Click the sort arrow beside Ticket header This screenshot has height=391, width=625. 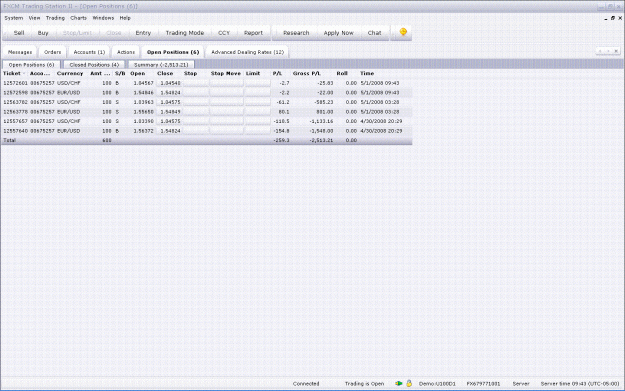point(24,74)
